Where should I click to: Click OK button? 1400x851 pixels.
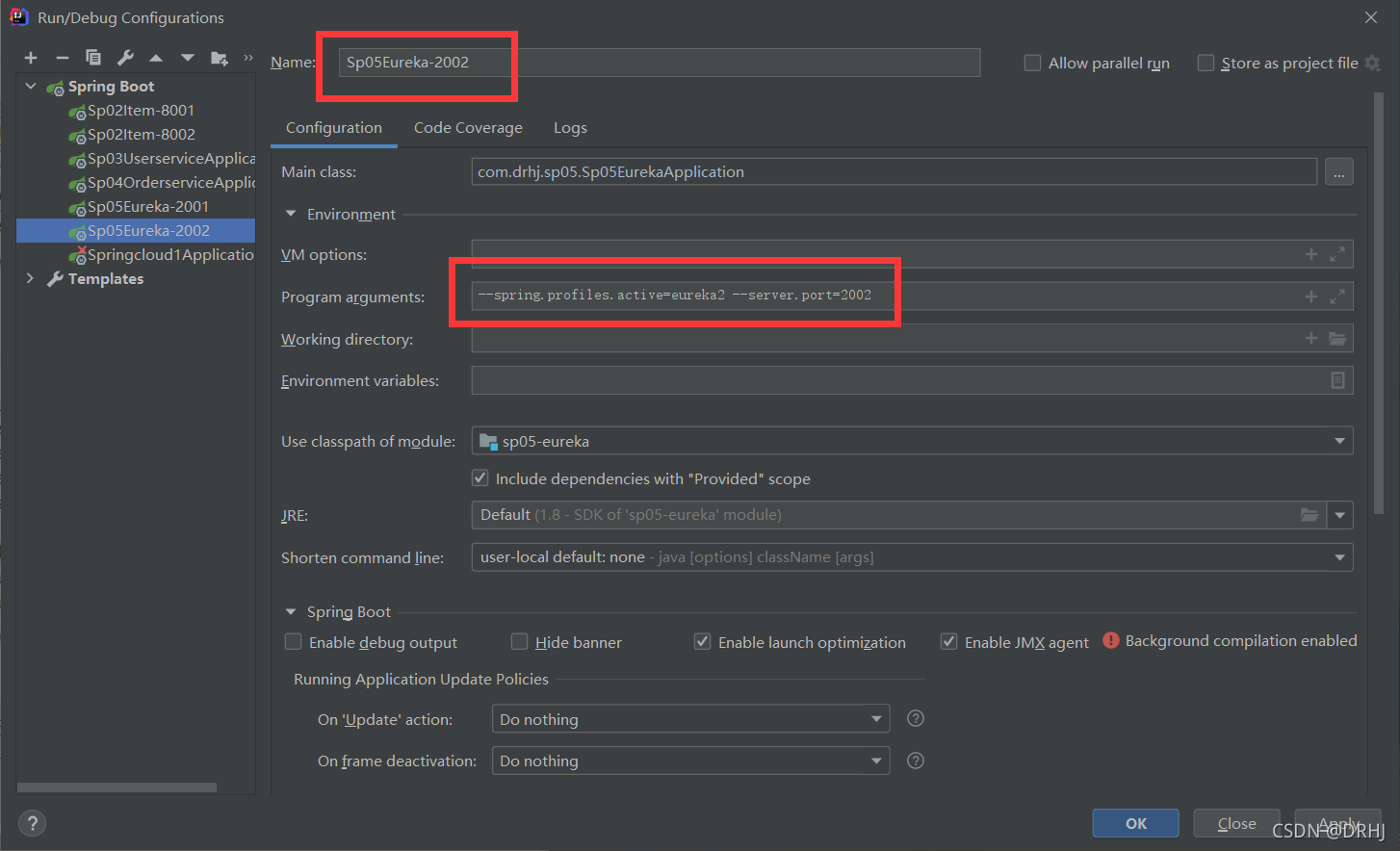[x=1136, y=823]
